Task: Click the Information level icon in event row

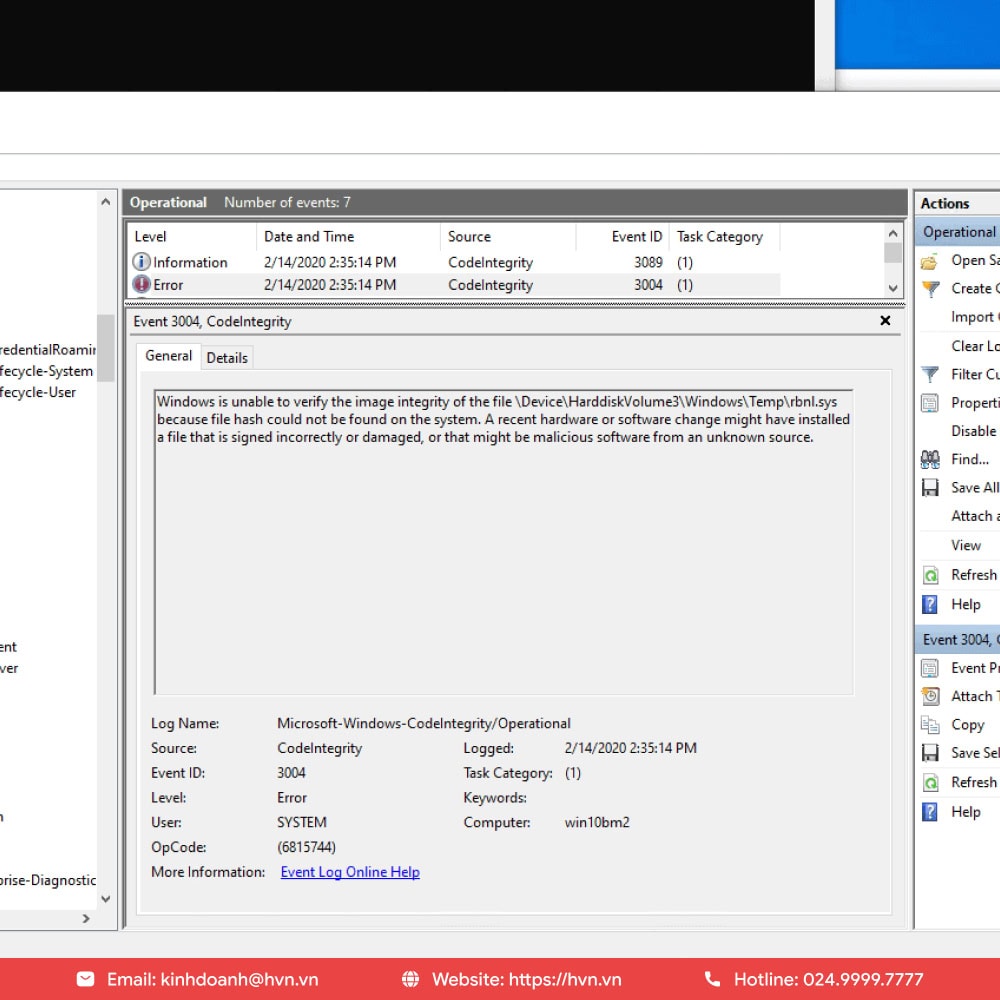Action: coord(141,261)
